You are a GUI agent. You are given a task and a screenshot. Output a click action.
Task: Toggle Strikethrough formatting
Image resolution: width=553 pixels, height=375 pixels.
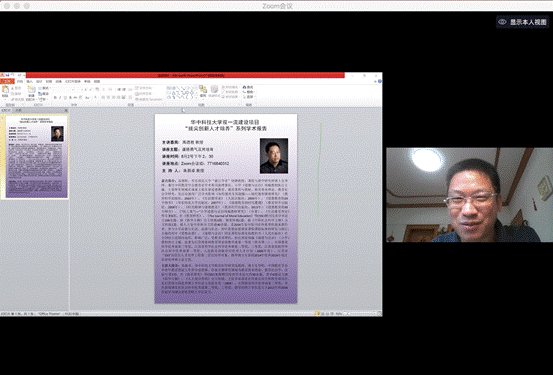75,97
